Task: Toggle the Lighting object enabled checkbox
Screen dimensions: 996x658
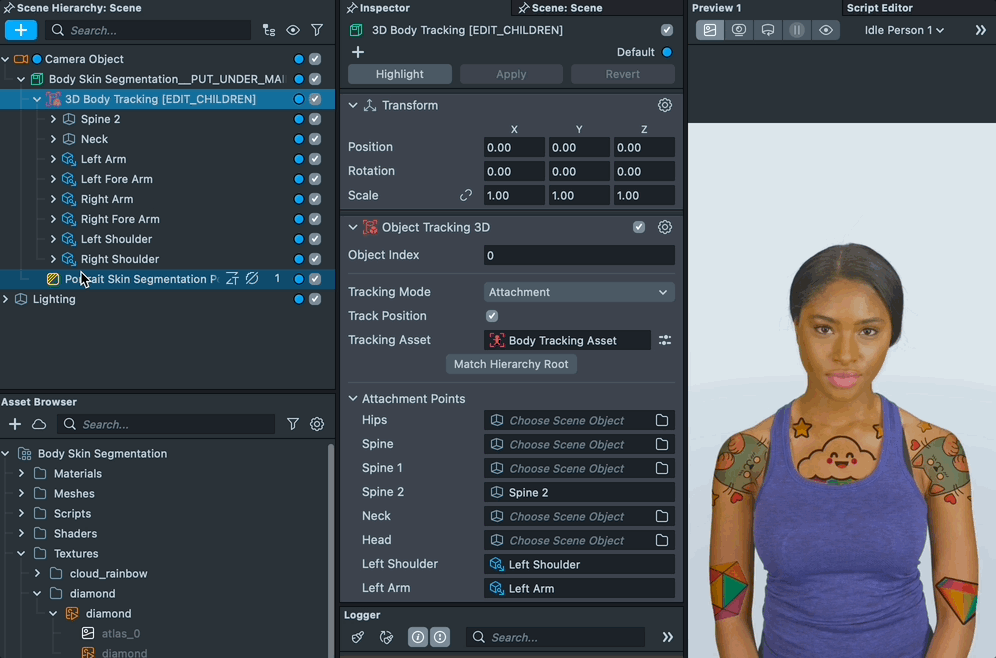Action: coord(315,299)
